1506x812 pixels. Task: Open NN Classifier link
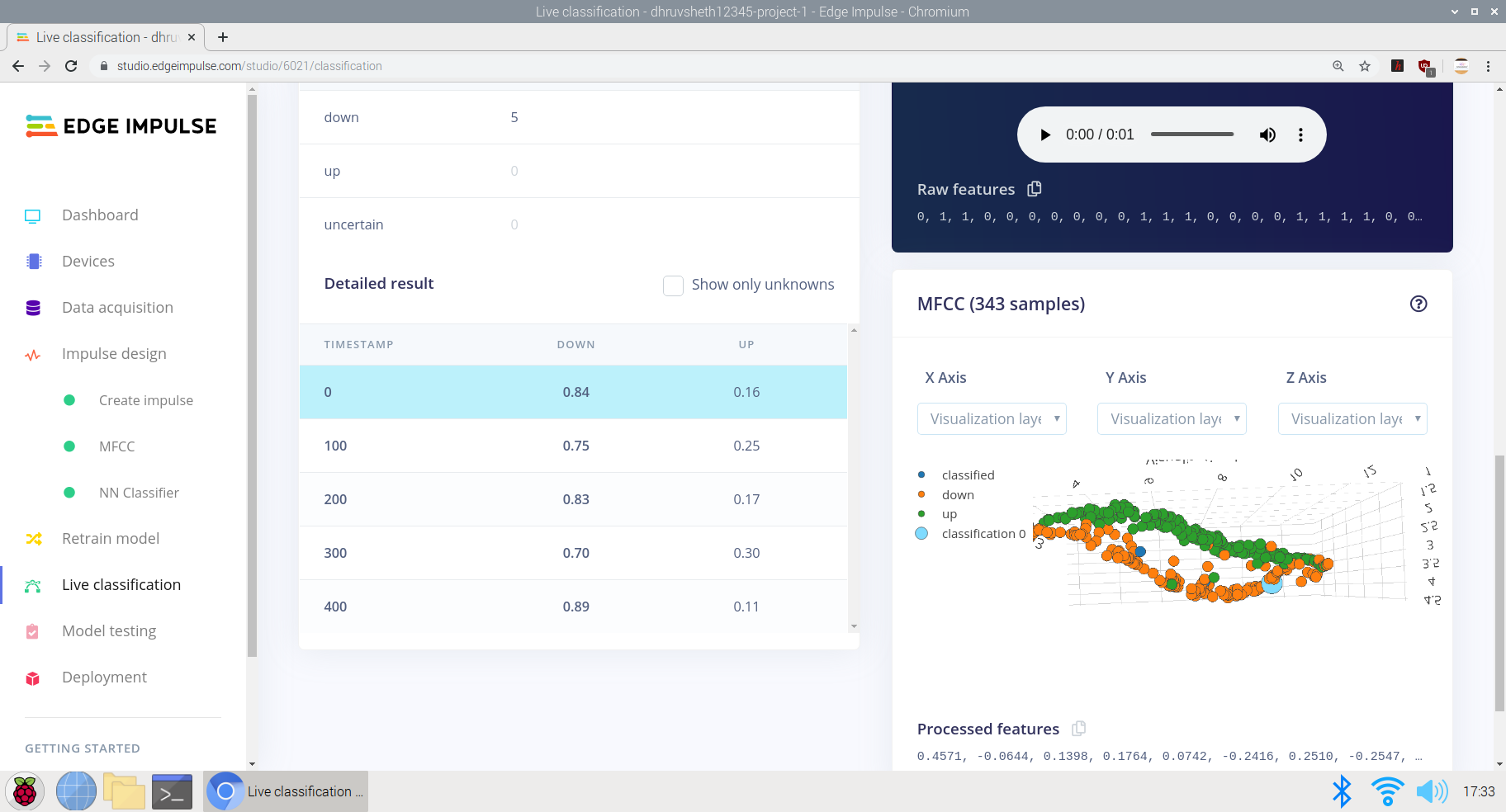(x=139, y=493)
